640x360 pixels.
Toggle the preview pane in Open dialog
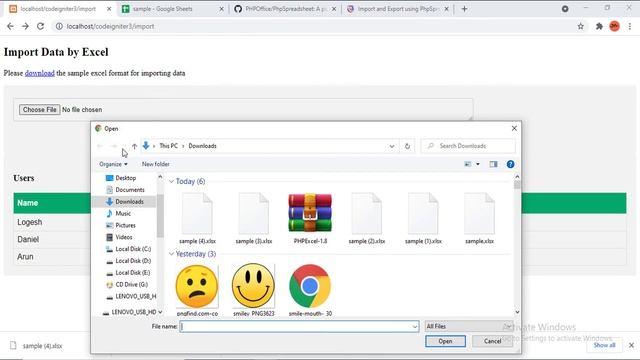pyautogui.click(x=493, y=164)
